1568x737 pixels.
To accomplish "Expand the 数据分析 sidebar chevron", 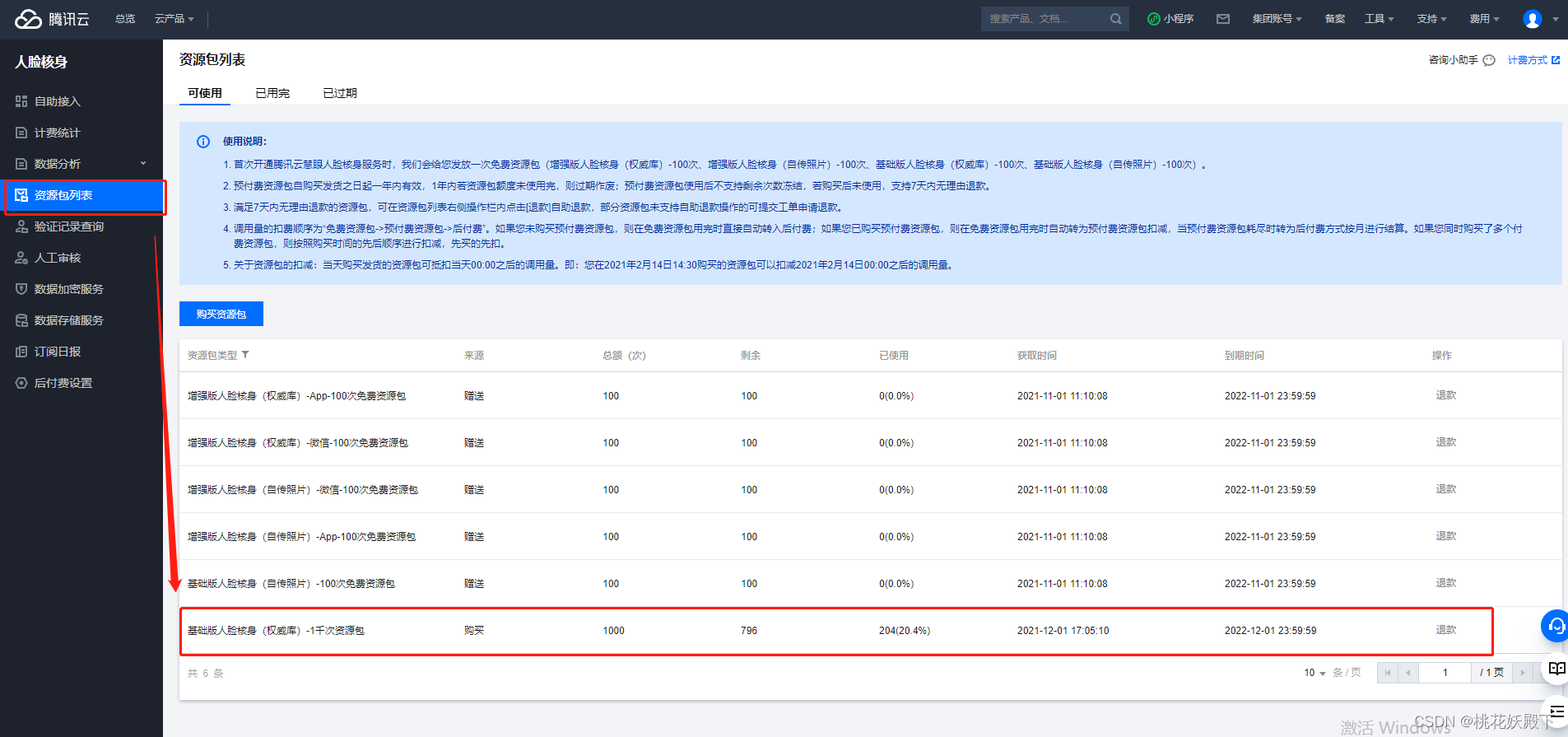I will [143, 163].
